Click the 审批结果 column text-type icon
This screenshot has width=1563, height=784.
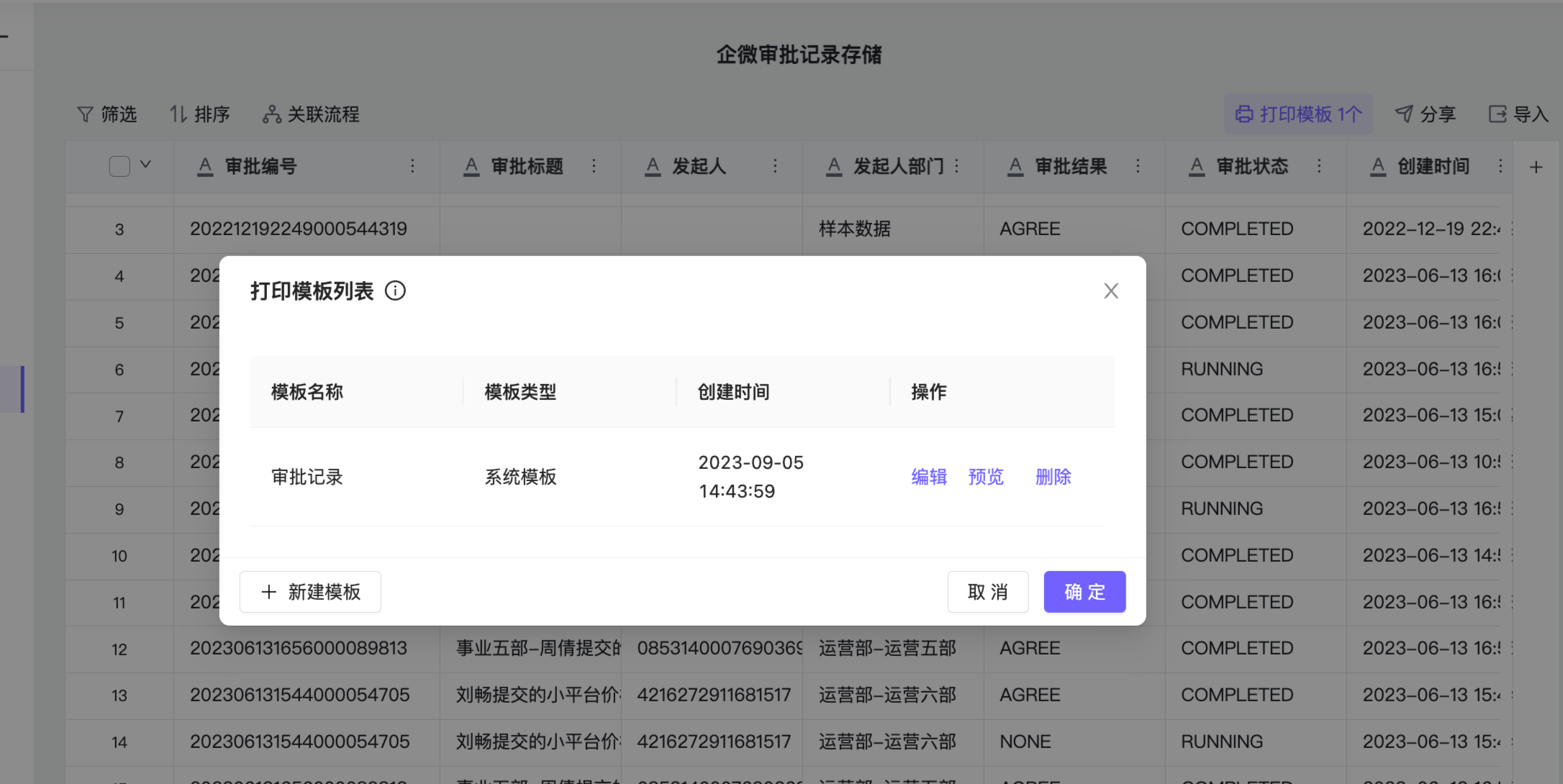pyautogui.click(x=1015, y=167)
